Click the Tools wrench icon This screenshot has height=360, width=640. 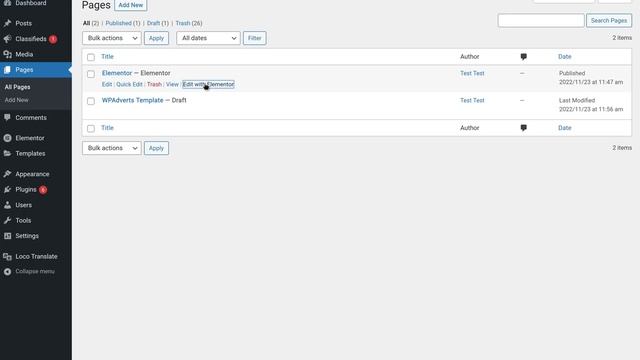pyautogui.click(x=7, y=220)
